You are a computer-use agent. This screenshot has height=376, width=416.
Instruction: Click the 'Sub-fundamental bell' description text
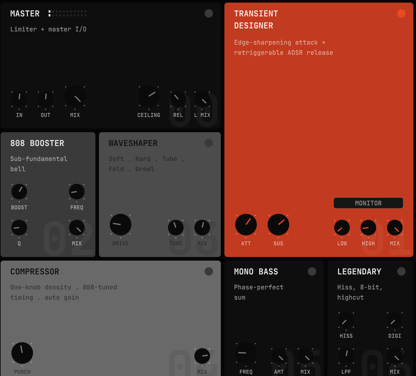click(38, 164)
